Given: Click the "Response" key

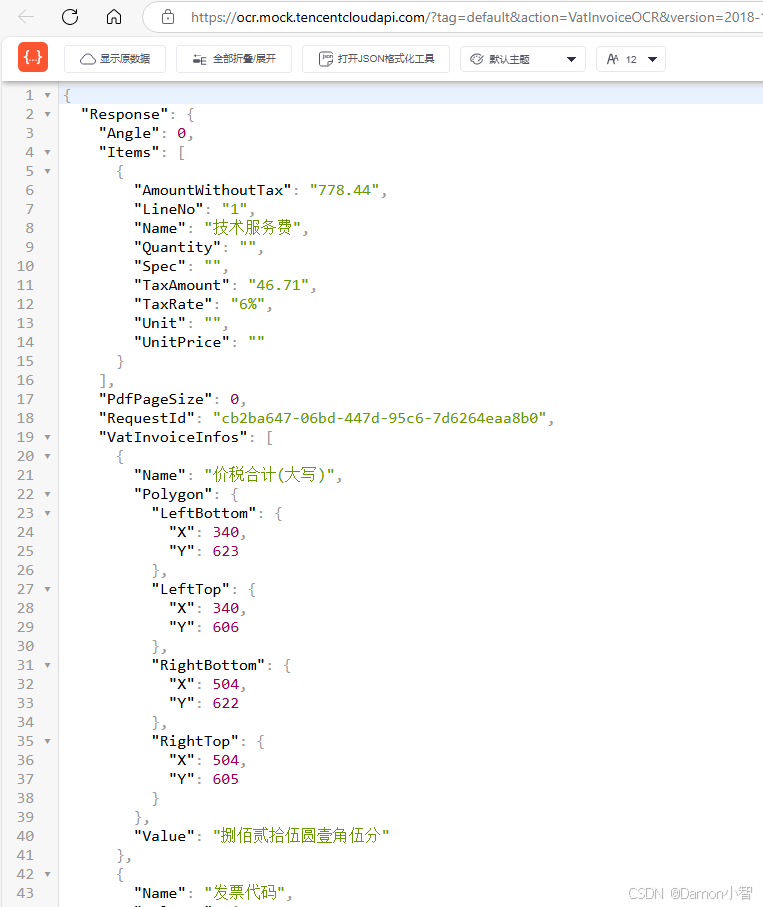Looking at the screenshot, I should pyautogui.click(x=124, y=115).
